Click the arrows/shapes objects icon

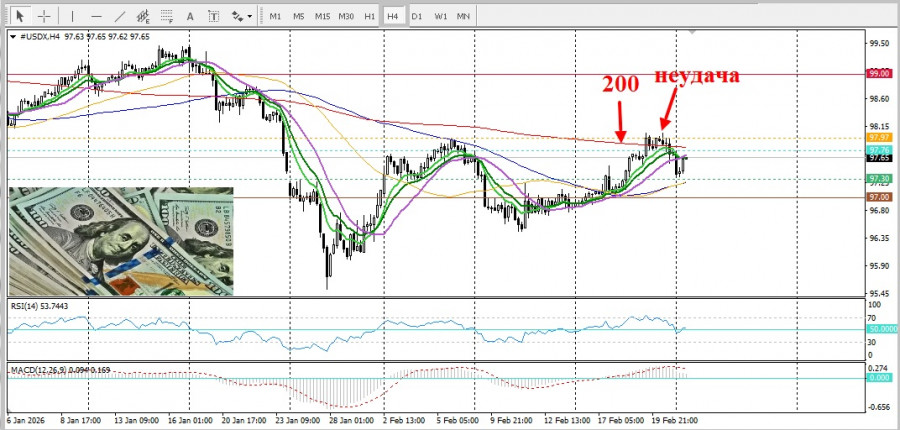[x=237, y=16]
